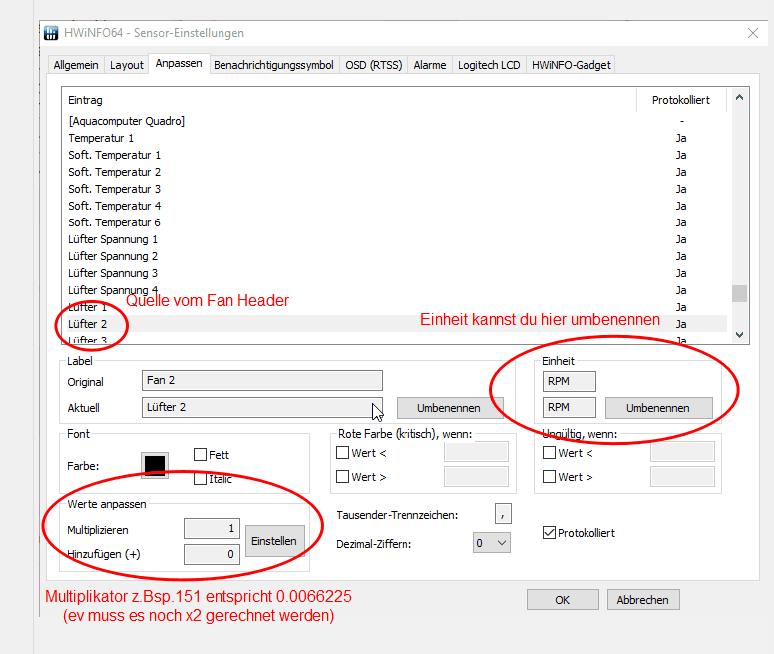The height and width of the screenshot is (654, 774).
Task: Click the Hinzufügen (+) value field
Action: (212, 554)
